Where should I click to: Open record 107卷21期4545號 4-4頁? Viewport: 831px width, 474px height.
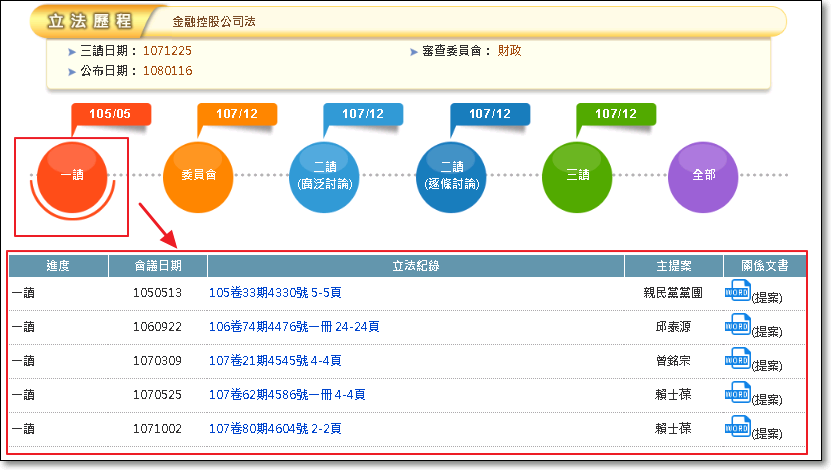point(275,361)
